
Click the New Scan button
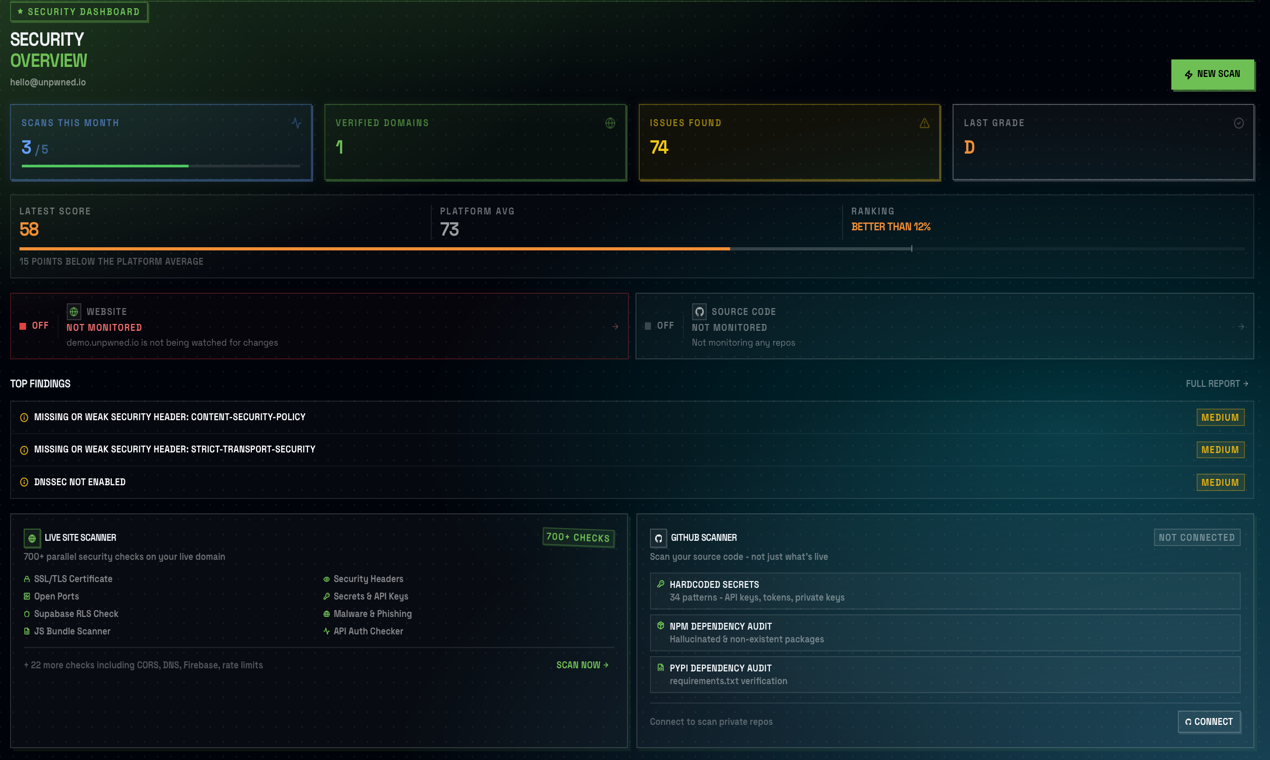[x=1212, y=74]
